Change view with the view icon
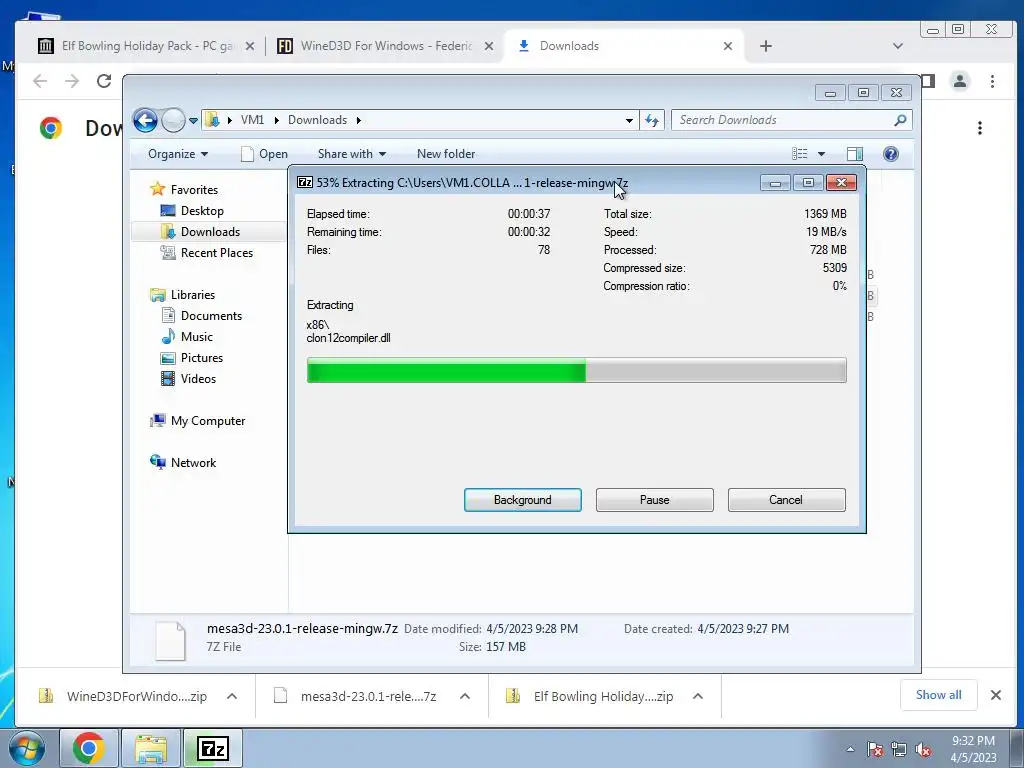This screenshot has height=768, width=1024. 800,154
